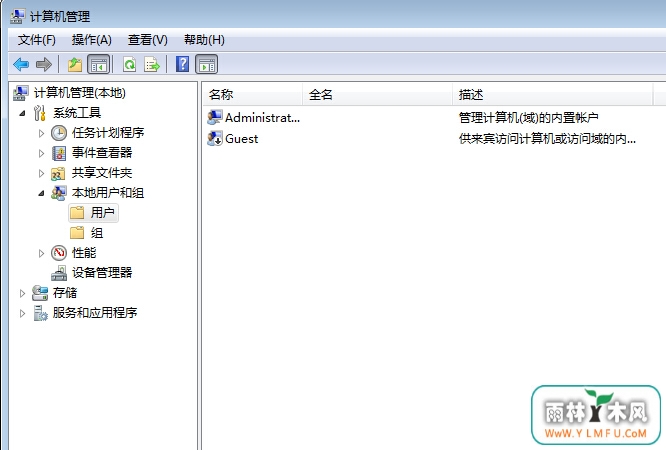Click the 计算机管理(本地) root node icon

(20, 93)
